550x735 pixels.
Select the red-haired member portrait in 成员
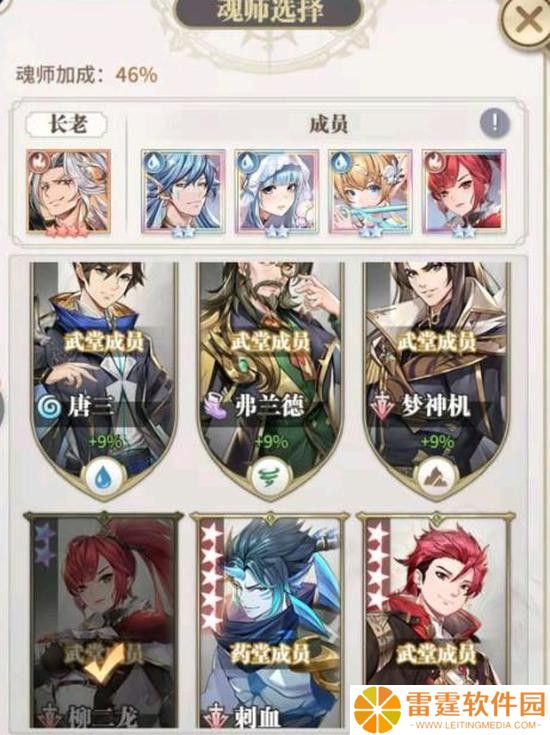tap(464, 192)
